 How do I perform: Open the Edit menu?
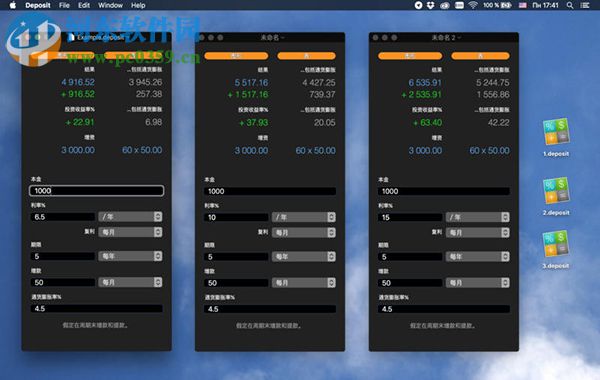84,5
